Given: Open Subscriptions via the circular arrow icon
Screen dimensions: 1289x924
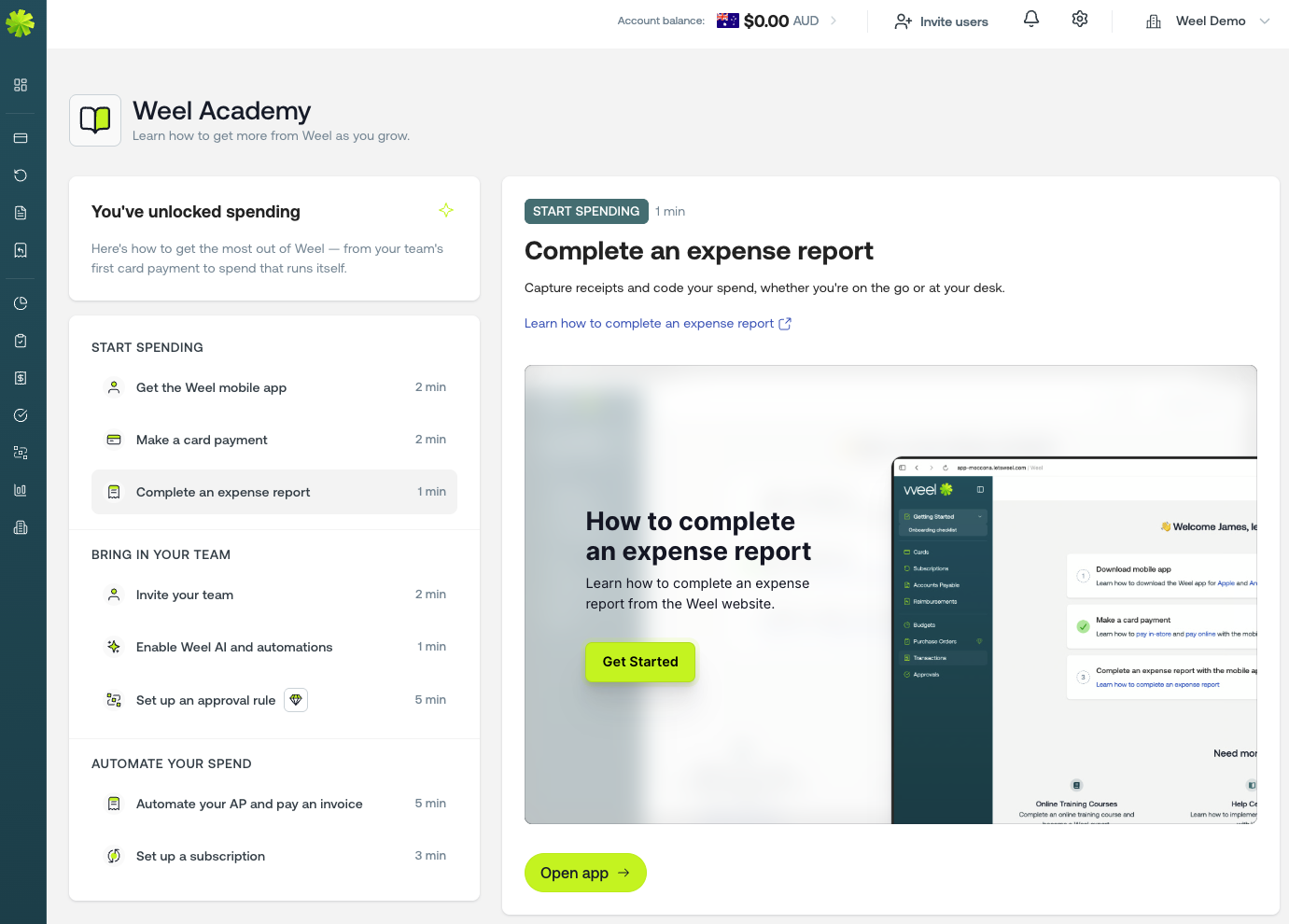Looking at the screenshot, I should tap(21, 175).
